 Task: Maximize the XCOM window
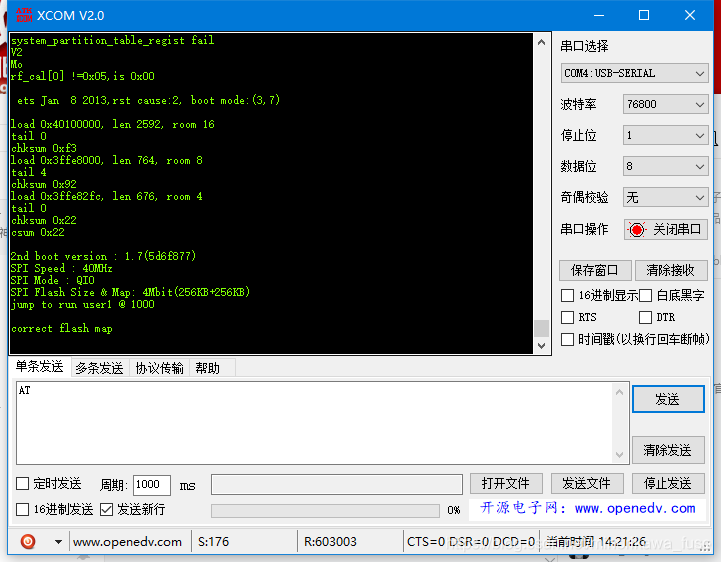(644, 15)
